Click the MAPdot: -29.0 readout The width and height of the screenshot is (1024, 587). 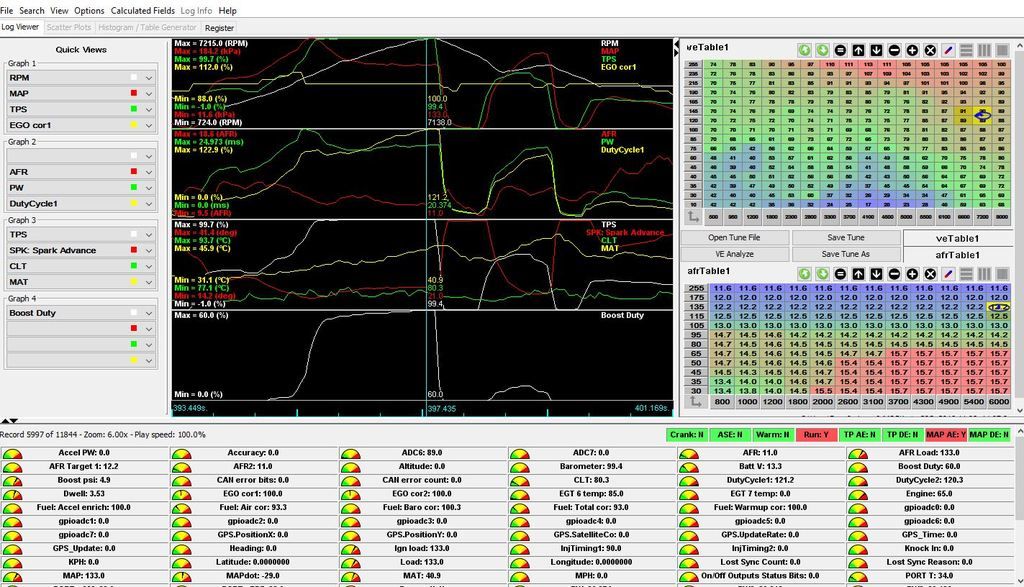(x=253, y=576)
